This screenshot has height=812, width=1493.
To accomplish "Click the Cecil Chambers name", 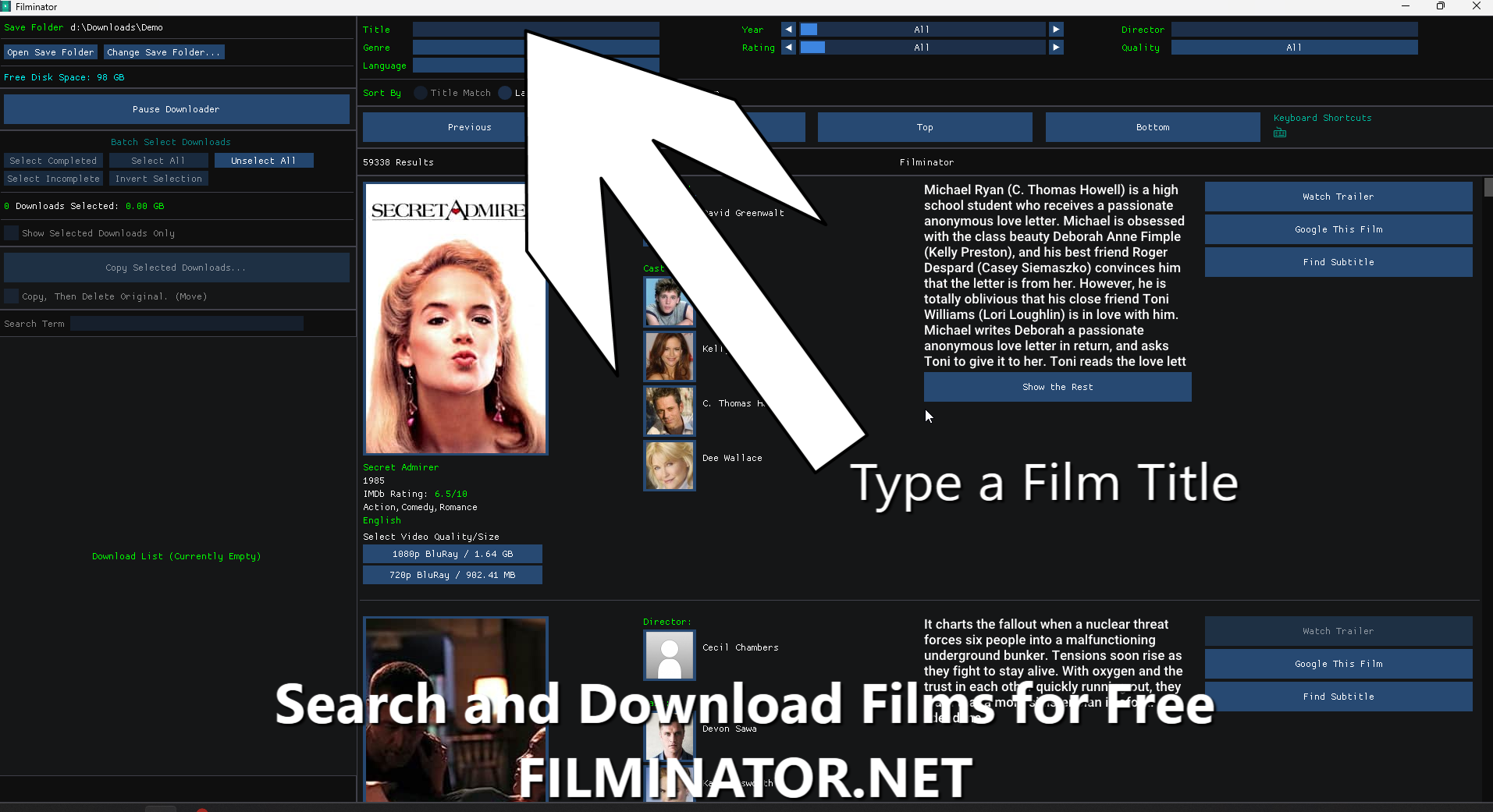I will [740, 647].
